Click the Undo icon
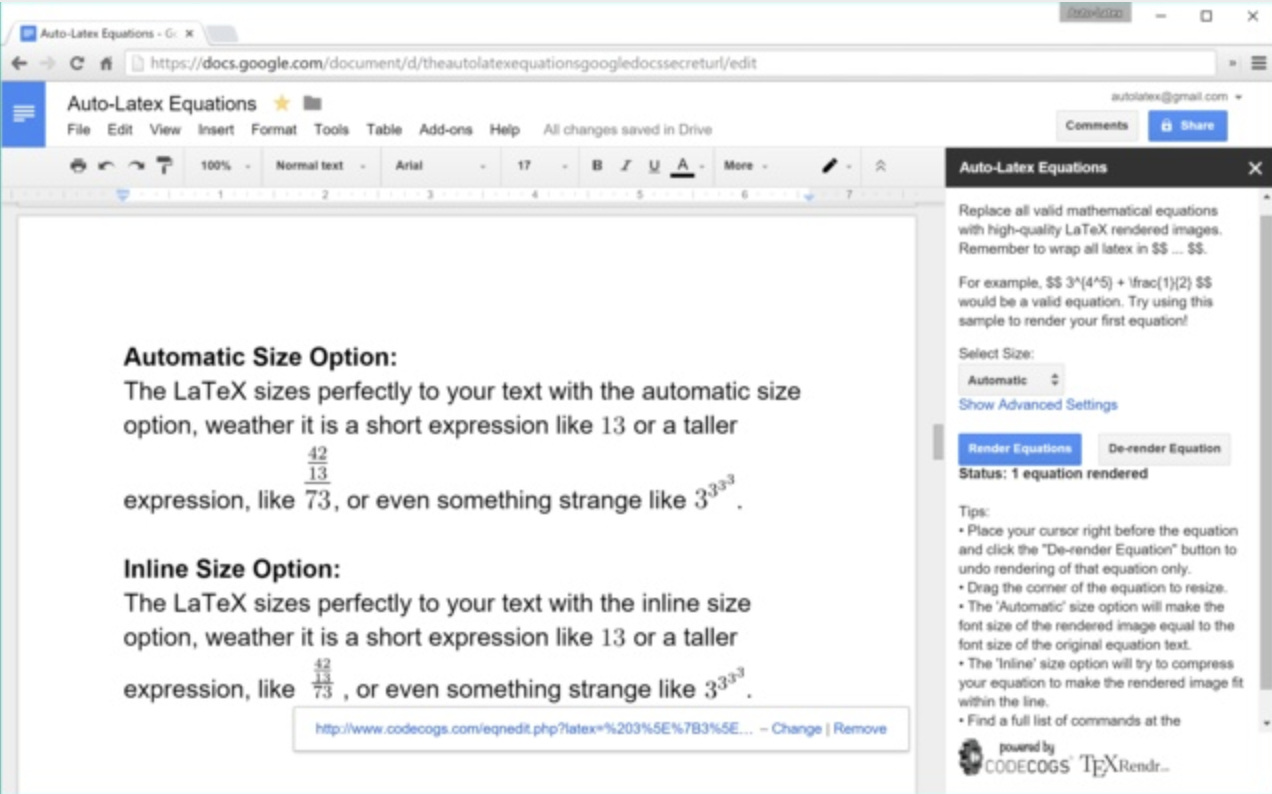The width and height of the screenshot is (1272, 794). (105, 166)
